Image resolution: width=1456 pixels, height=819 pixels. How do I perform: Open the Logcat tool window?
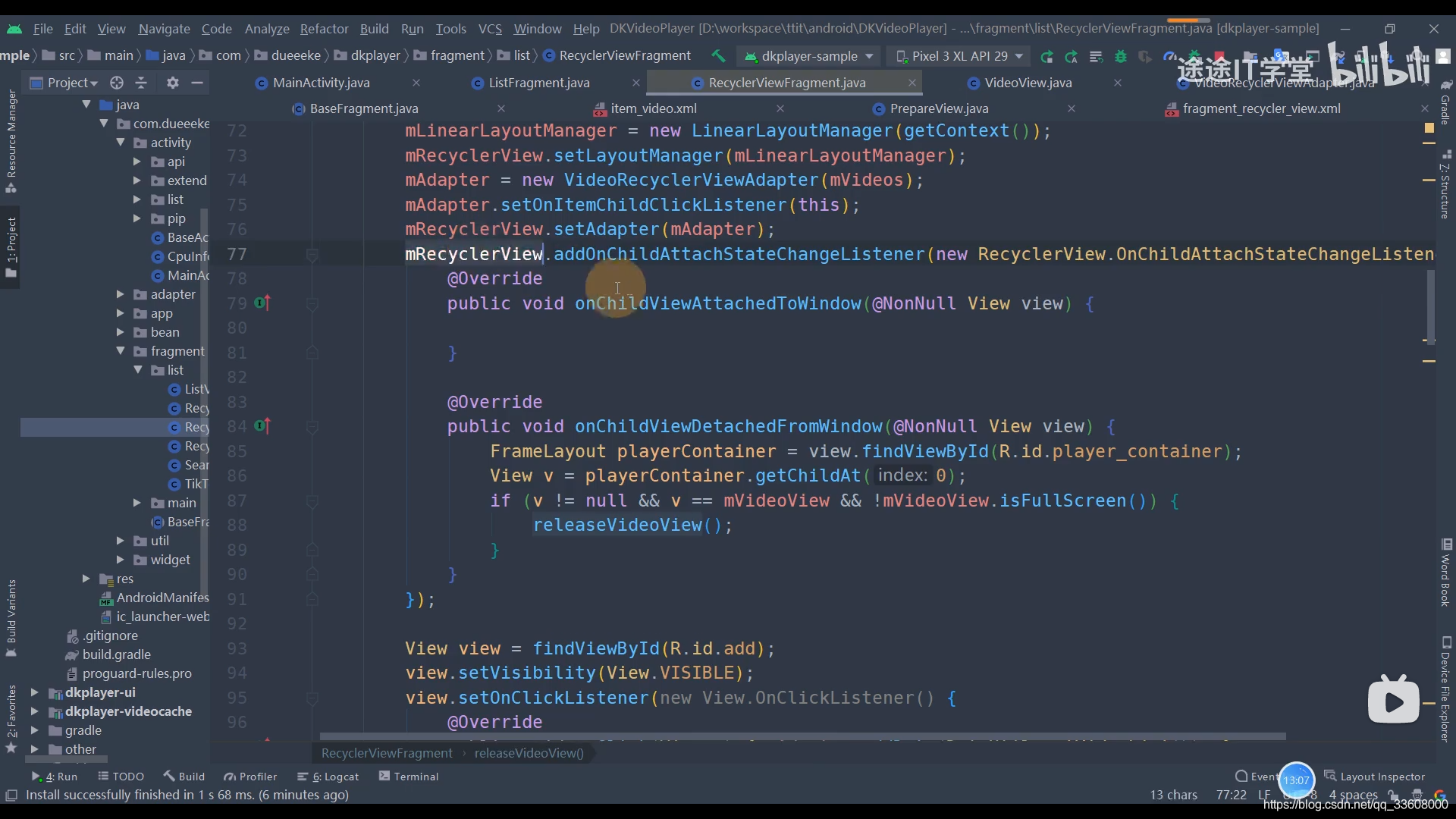(x=328, y=776)
